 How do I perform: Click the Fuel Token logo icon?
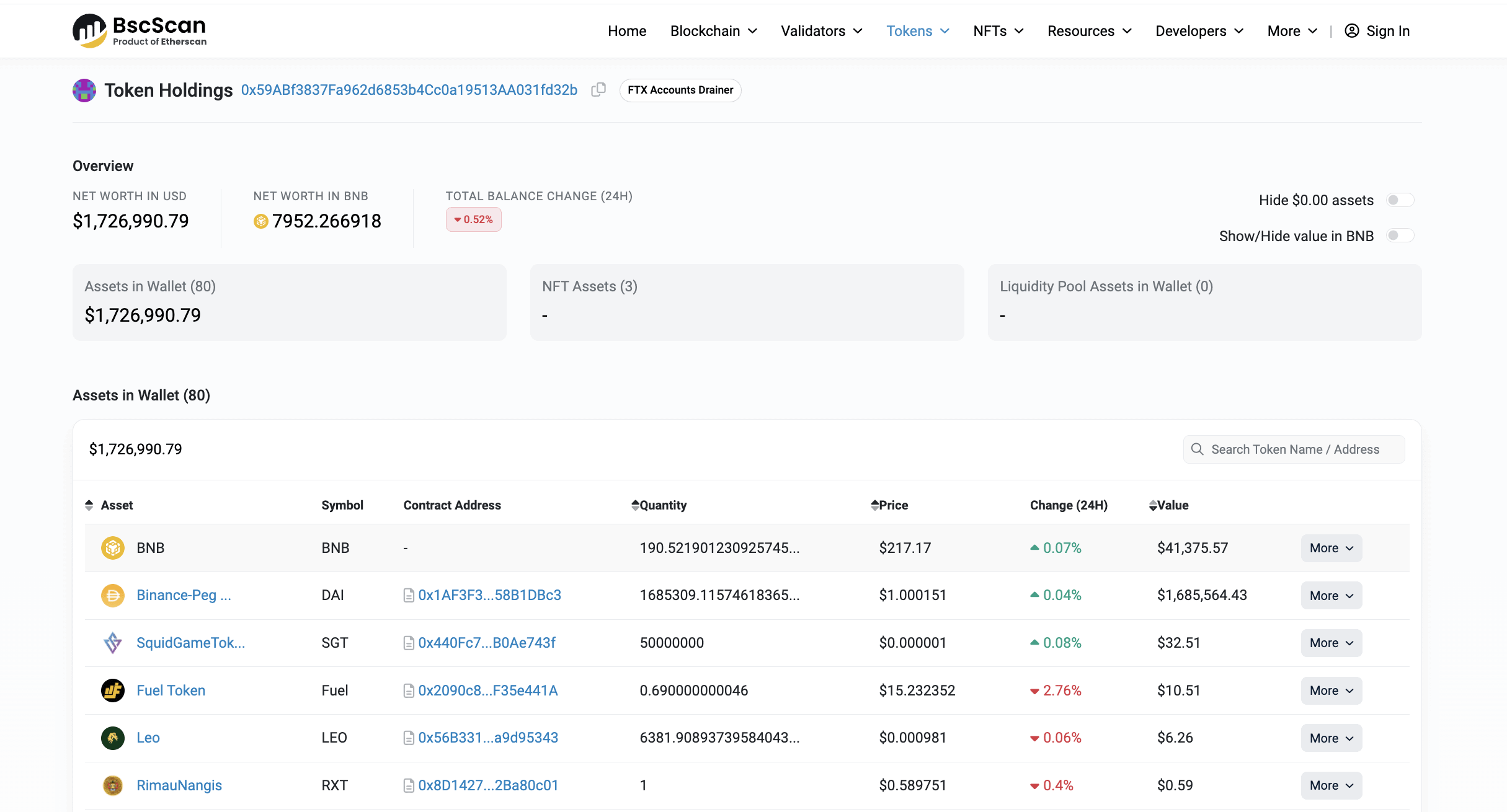(112, 691)
